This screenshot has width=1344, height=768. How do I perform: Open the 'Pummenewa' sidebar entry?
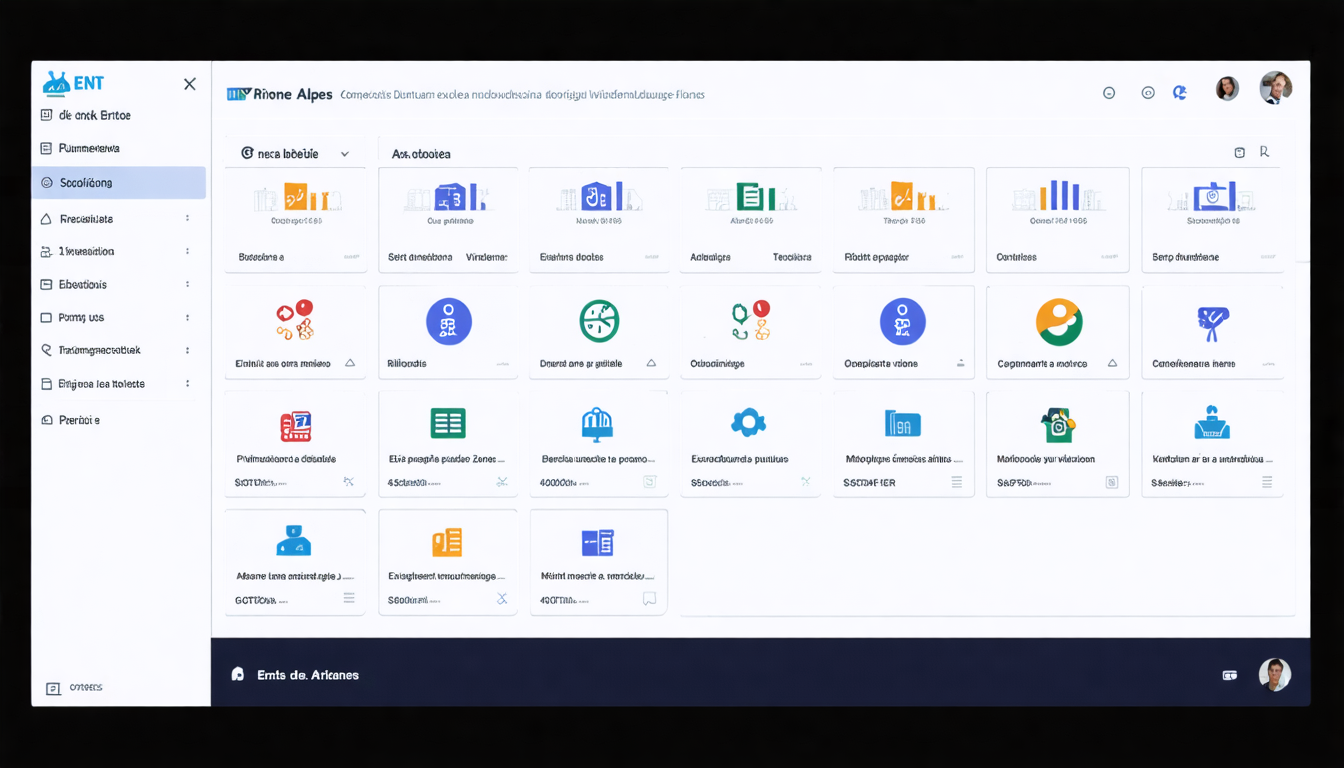[x=89, y=148]
